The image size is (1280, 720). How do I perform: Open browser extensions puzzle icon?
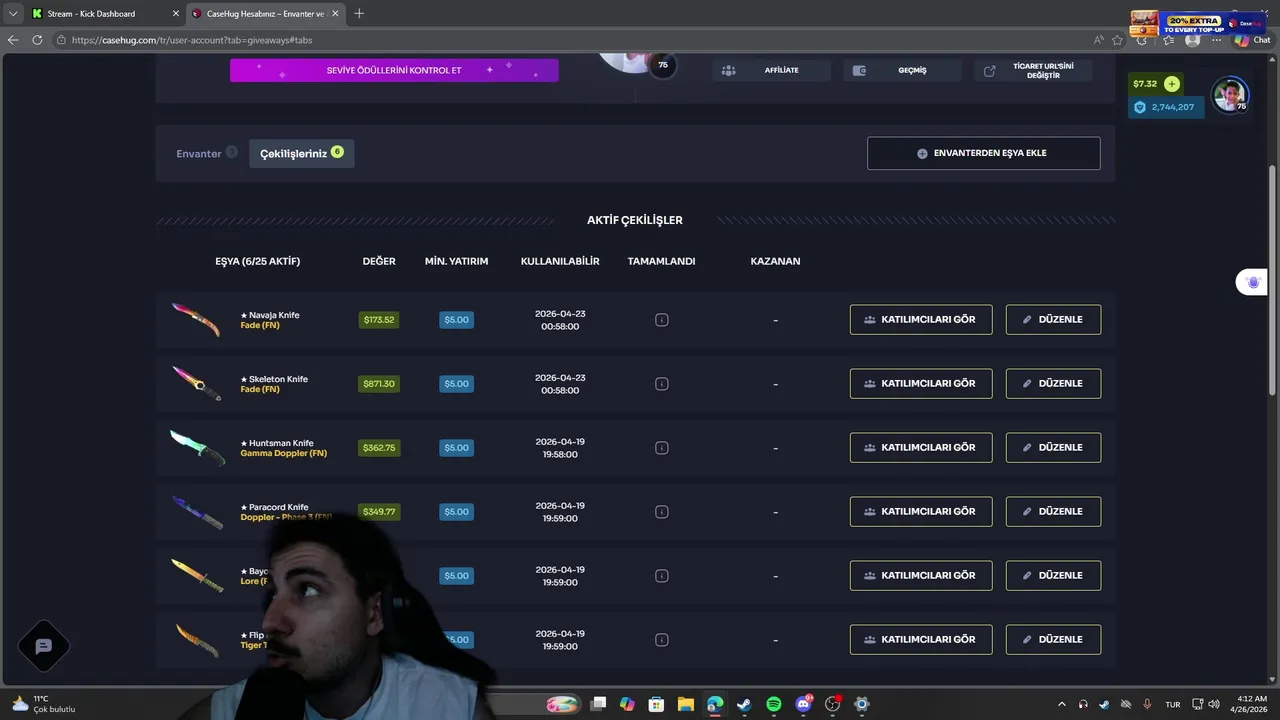tap(1141, 40)
